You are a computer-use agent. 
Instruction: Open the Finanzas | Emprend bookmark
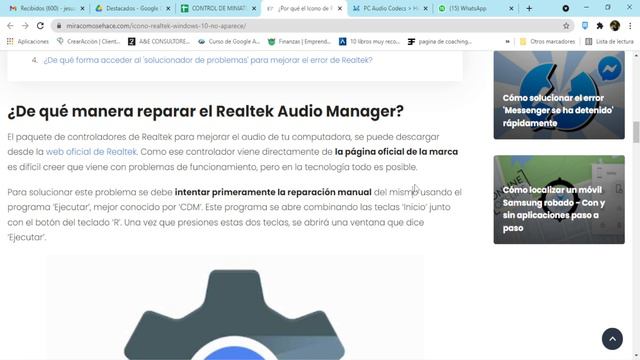(299, 41)
